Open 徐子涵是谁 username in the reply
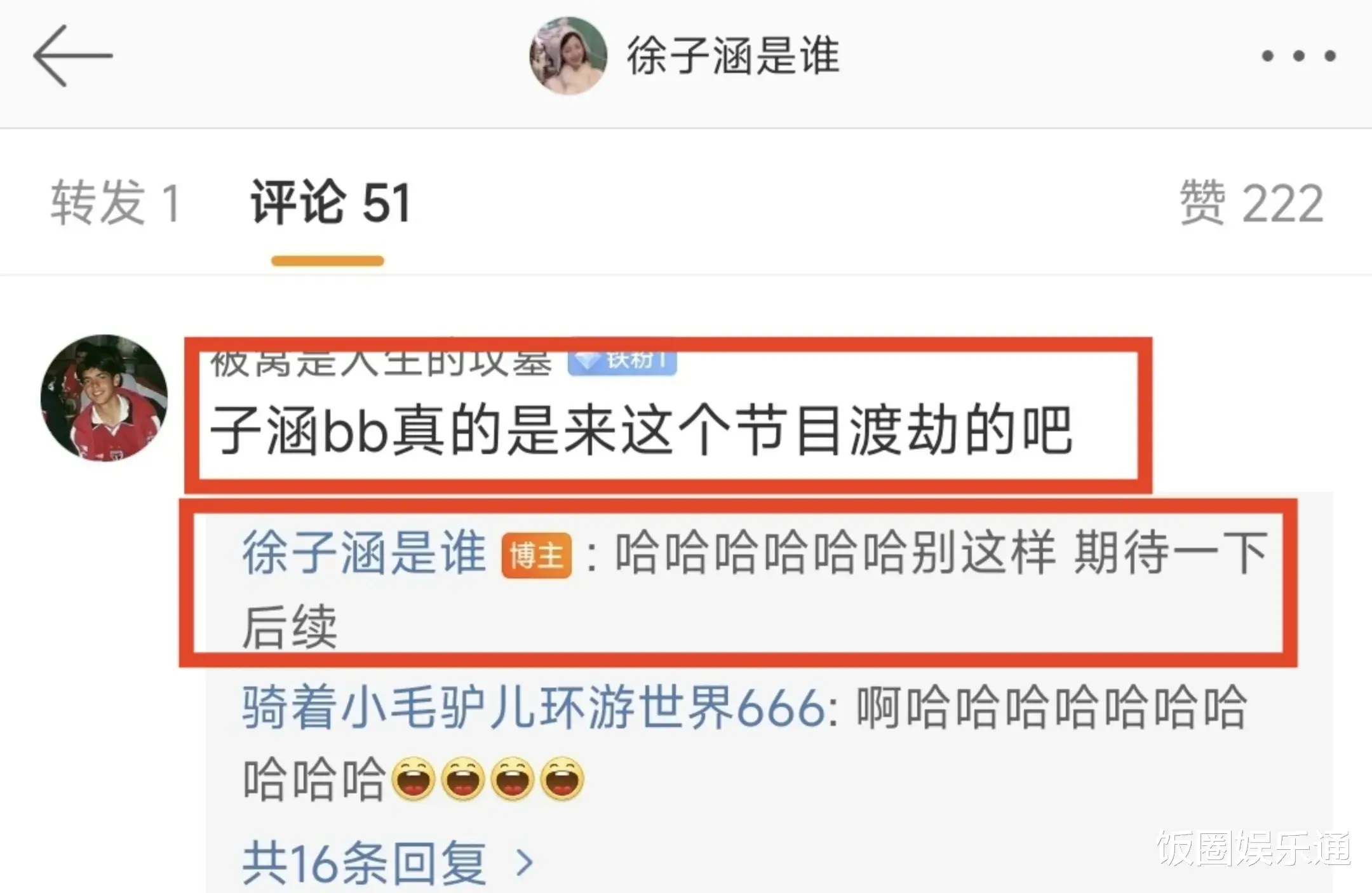The image size is (1372, 893). (364, 553)
